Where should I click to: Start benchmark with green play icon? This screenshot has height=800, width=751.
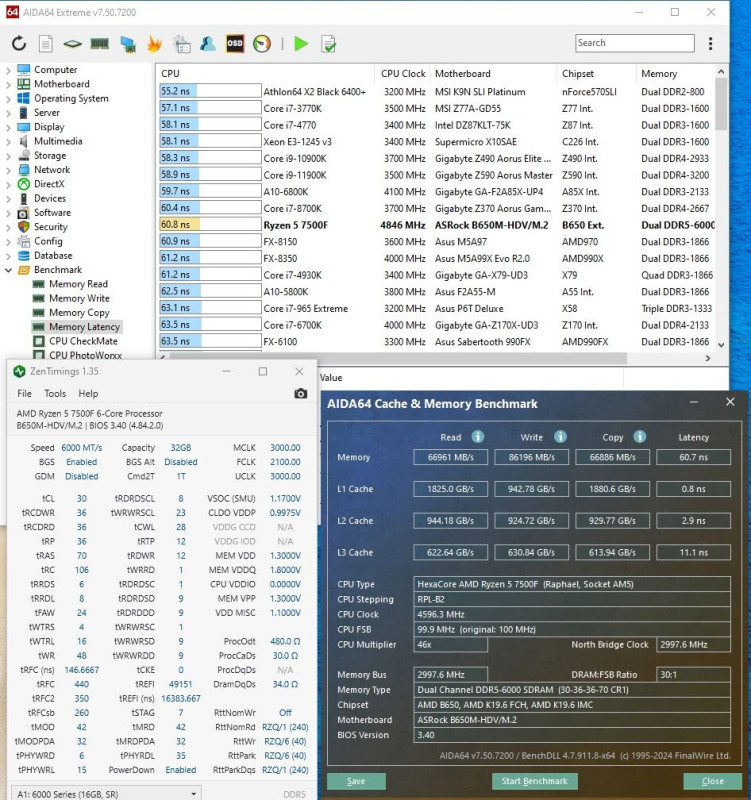tap(301, 43)
